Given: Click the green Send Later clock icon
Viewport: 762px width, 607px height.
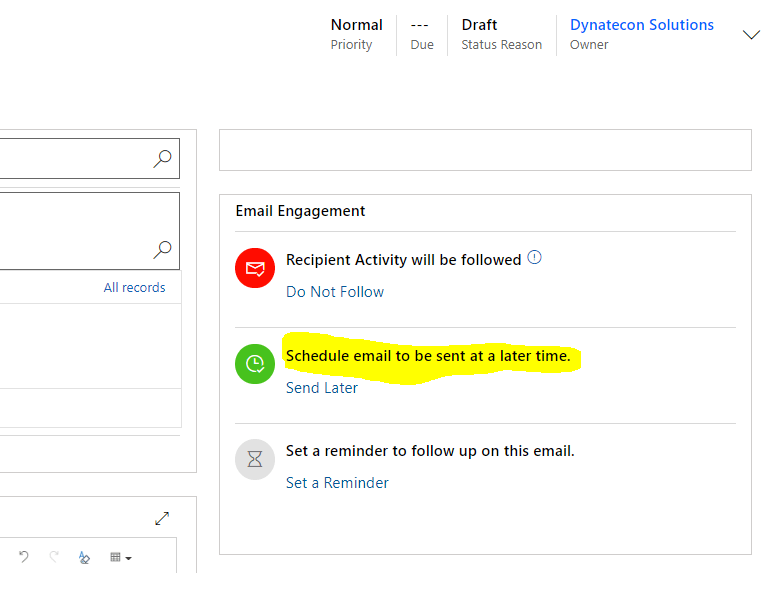Looking at the screenshot, I should (255, 363).
